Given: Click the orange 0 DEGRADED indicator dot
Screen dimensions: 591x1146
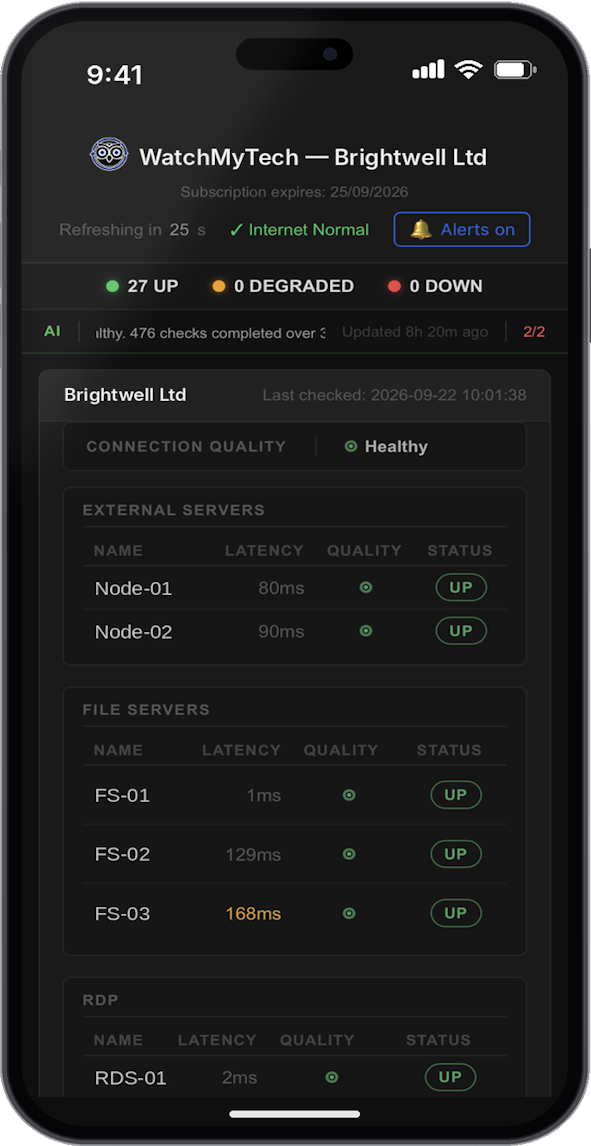Looking at the screenshot, I should [x=218, y=286].
